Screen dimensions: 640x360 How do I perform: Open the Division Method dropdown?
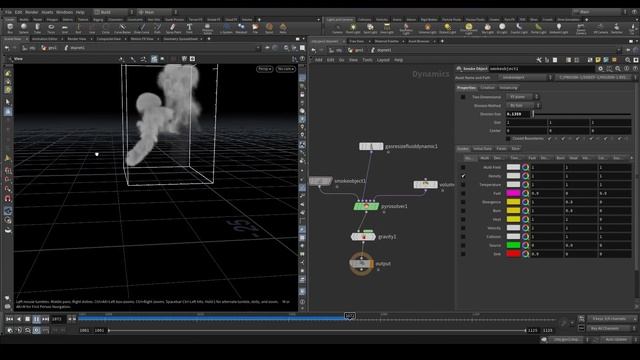click(523, 106)
